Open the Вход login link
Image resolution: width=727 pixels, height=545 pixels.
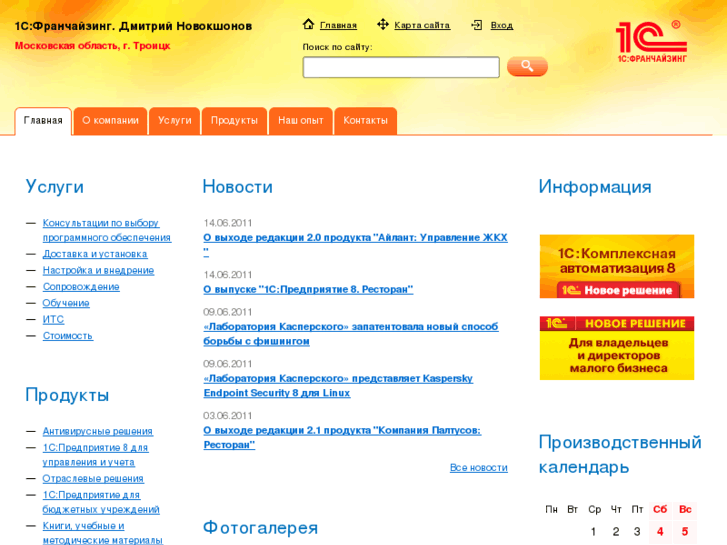click(502, 26)
